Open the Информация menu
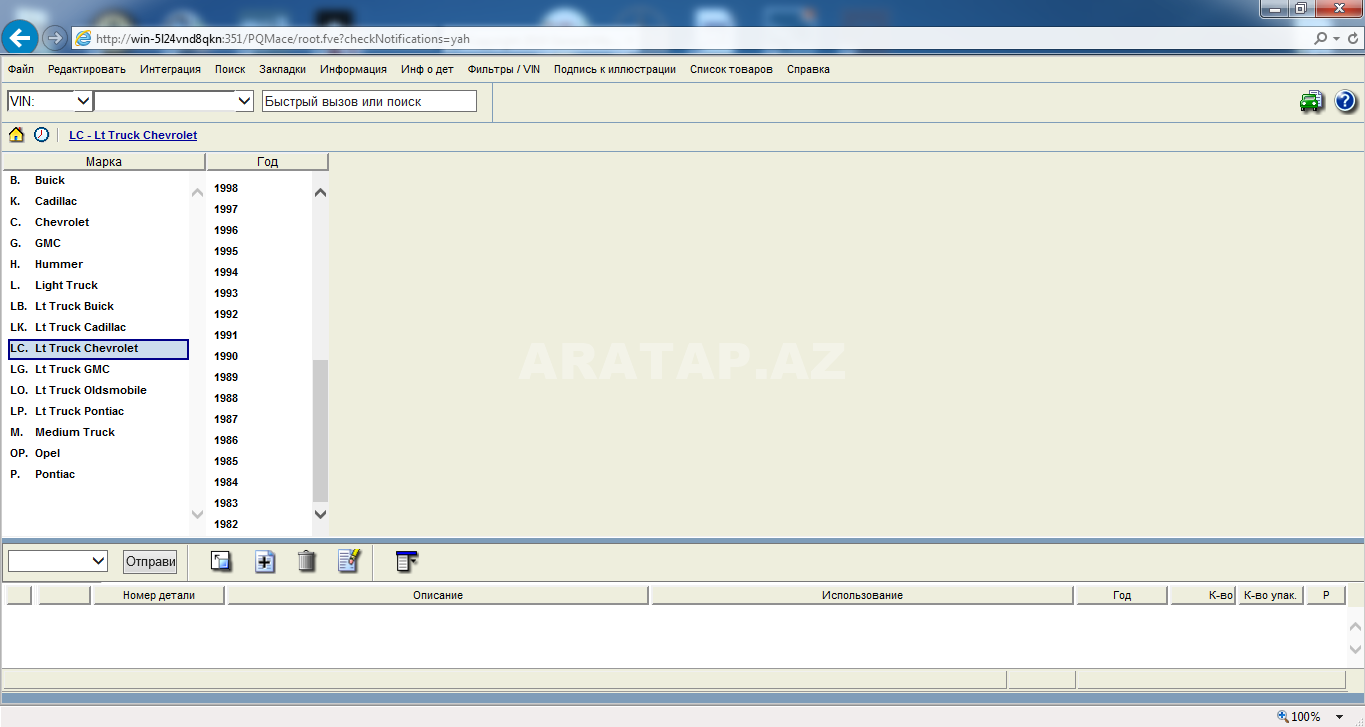 coord(353,69)
